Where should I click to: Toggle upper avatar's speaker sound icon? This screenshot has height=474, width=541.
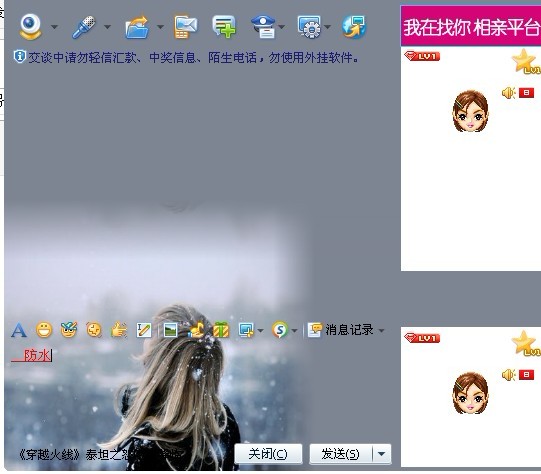click(509, 93)
